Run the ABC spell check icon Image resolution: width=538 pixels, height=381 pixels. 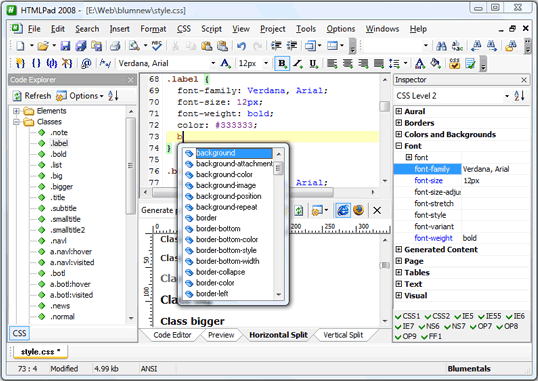157,46
